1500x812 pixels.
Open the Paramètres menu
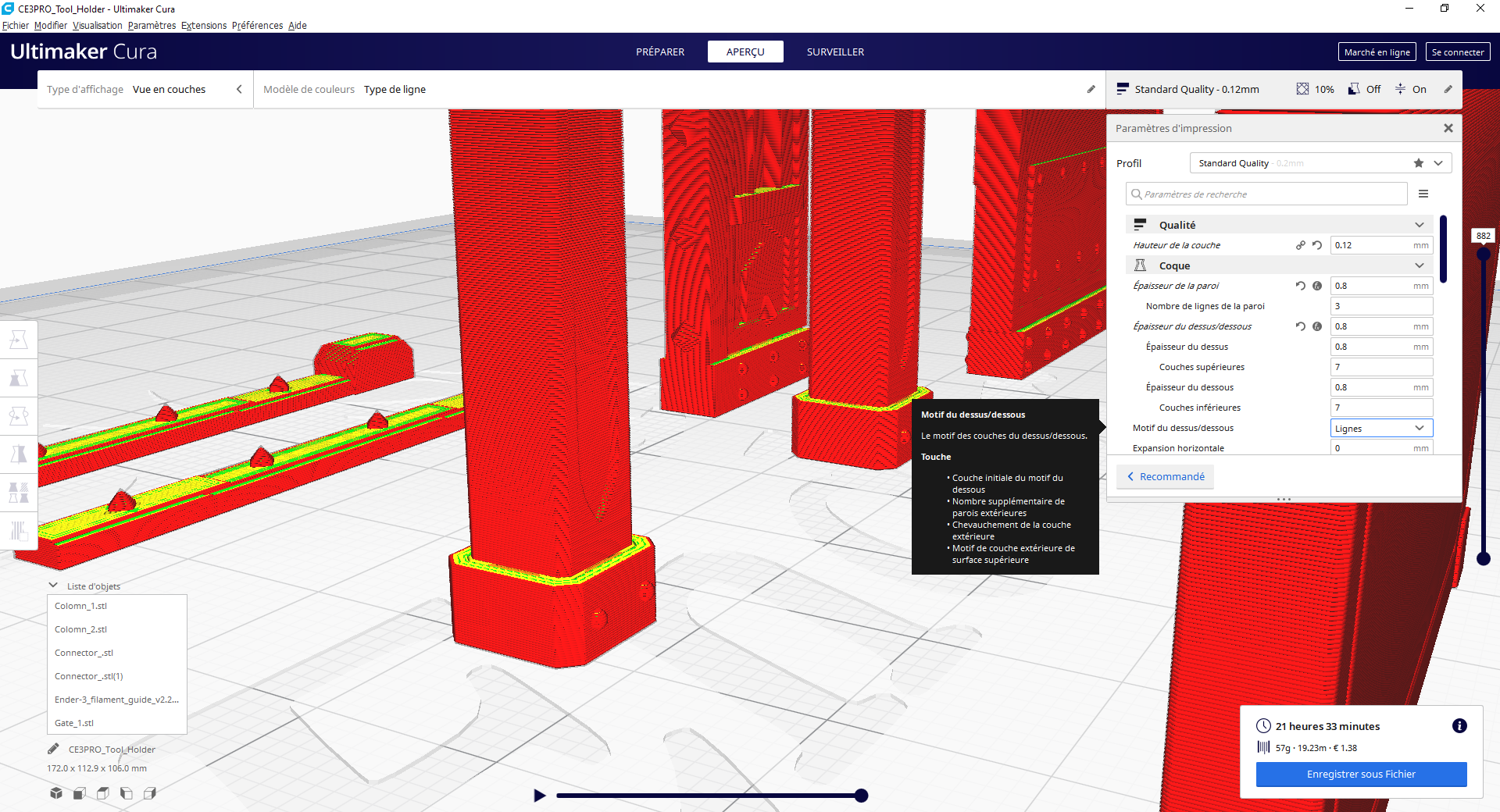[x=152, y=25]
